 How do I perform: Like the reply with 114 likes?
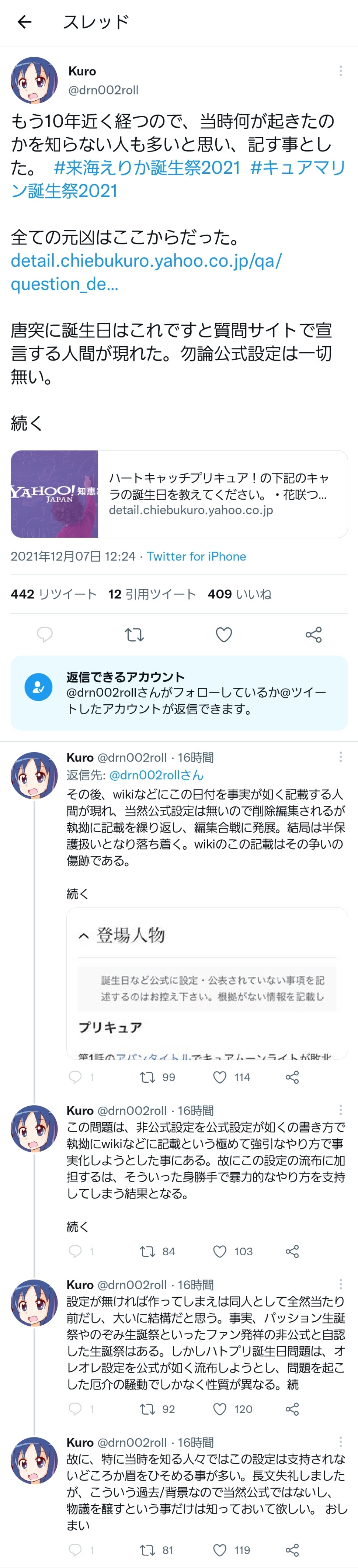[232, 1077]
